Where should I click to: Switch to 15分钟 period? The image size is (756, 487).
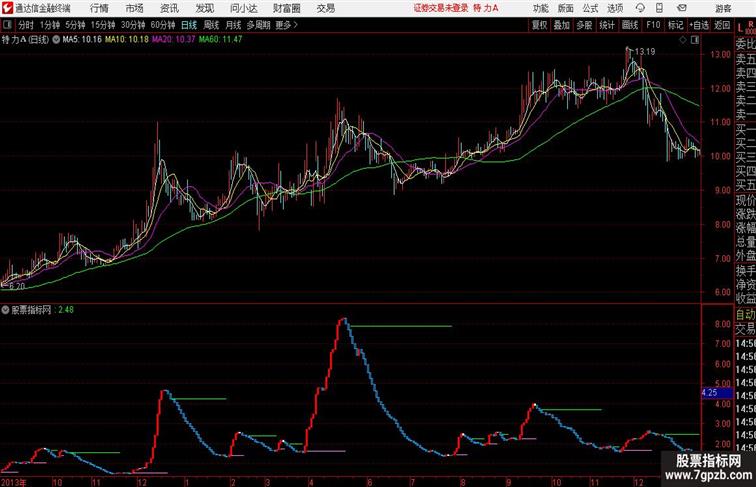(x=103, y=25)
